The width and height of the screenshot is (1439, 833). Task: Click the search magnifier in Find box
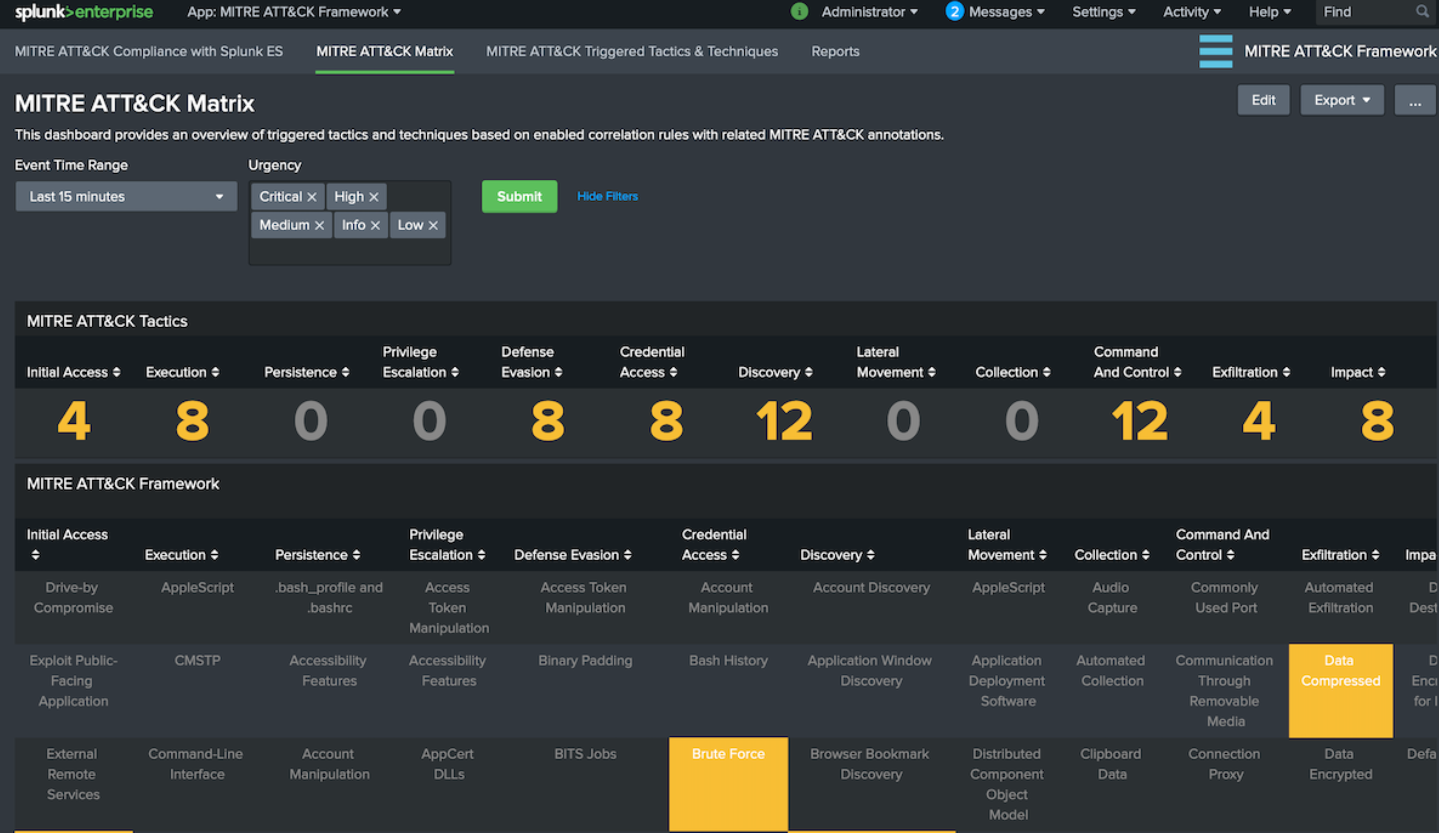1422,12
